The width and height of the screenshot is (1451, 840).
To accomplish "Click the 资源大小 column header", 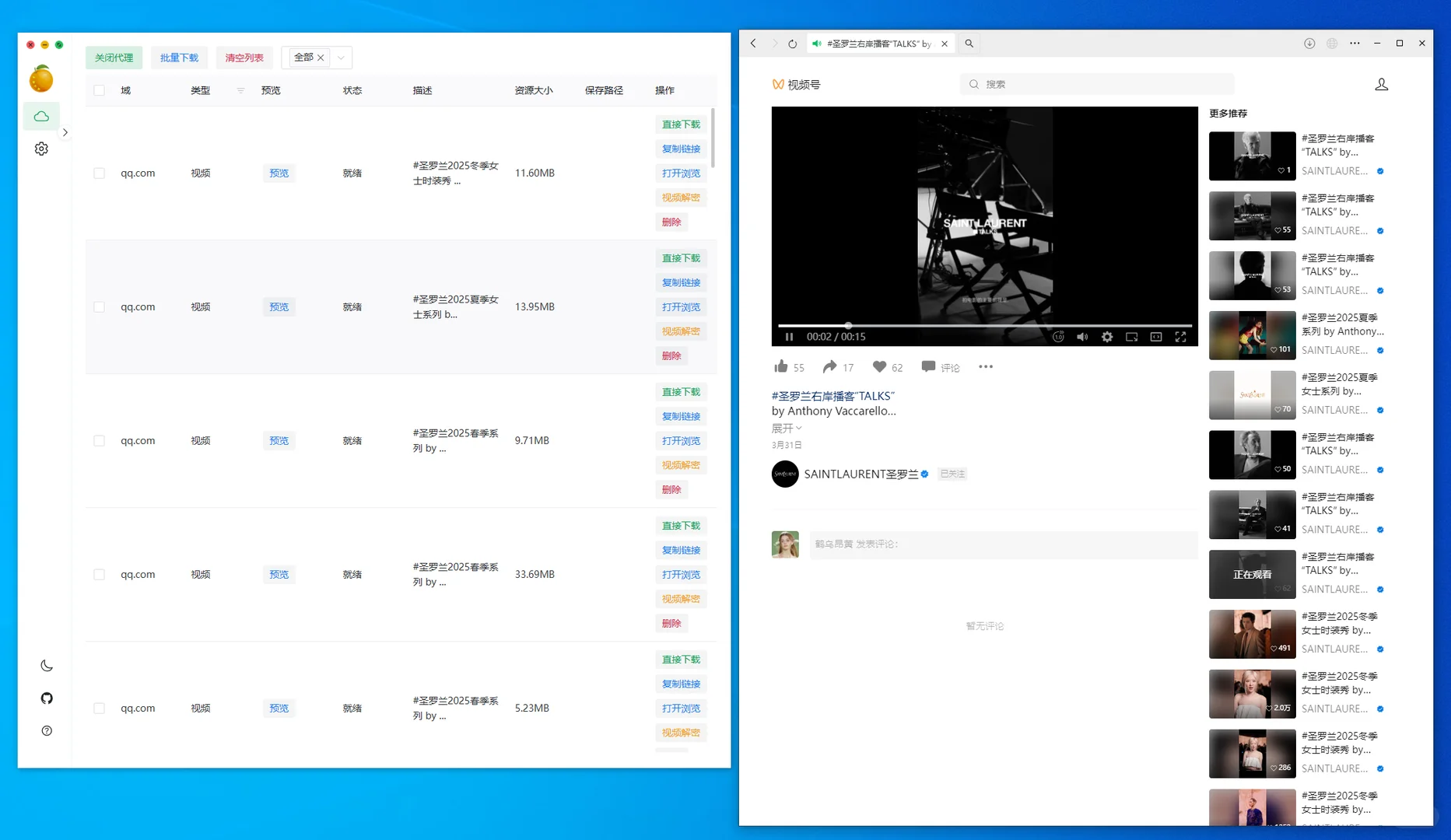I will click(534, 90).
